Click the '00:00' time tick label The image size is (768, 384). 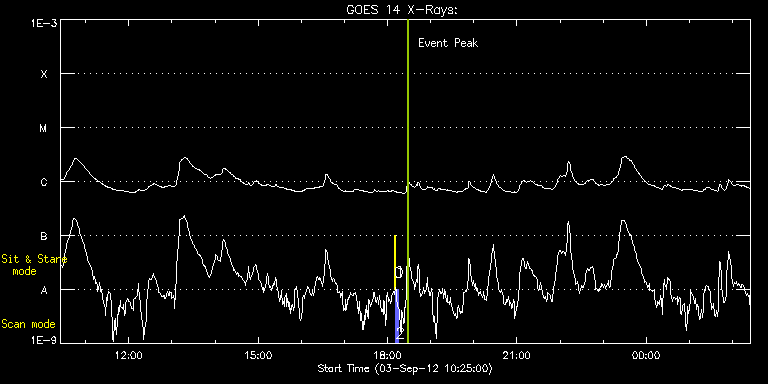646,355
